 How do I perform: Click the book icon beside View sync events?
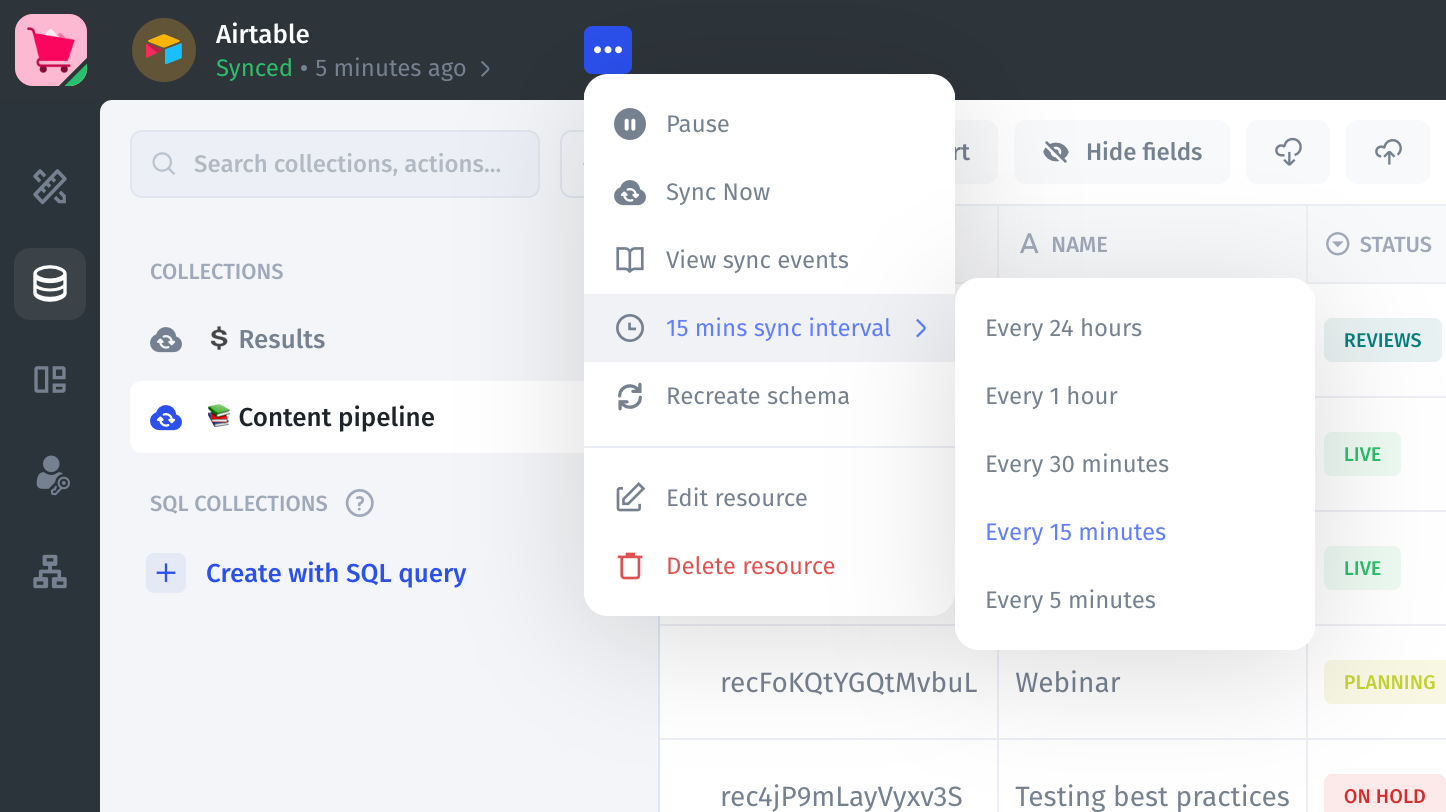coord(630,260)
